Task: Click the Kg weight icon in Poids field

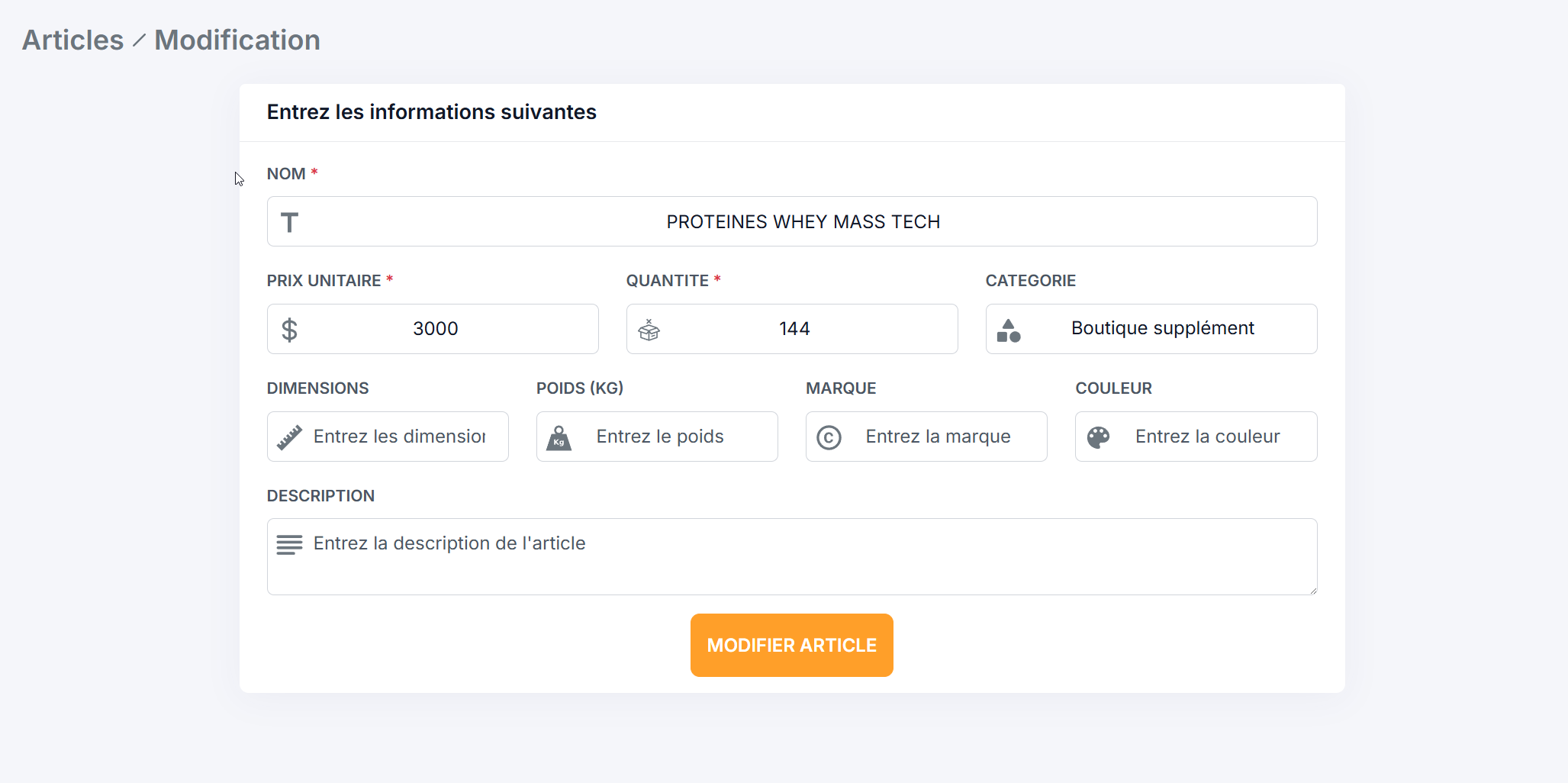Action: [x=559, y=438]
